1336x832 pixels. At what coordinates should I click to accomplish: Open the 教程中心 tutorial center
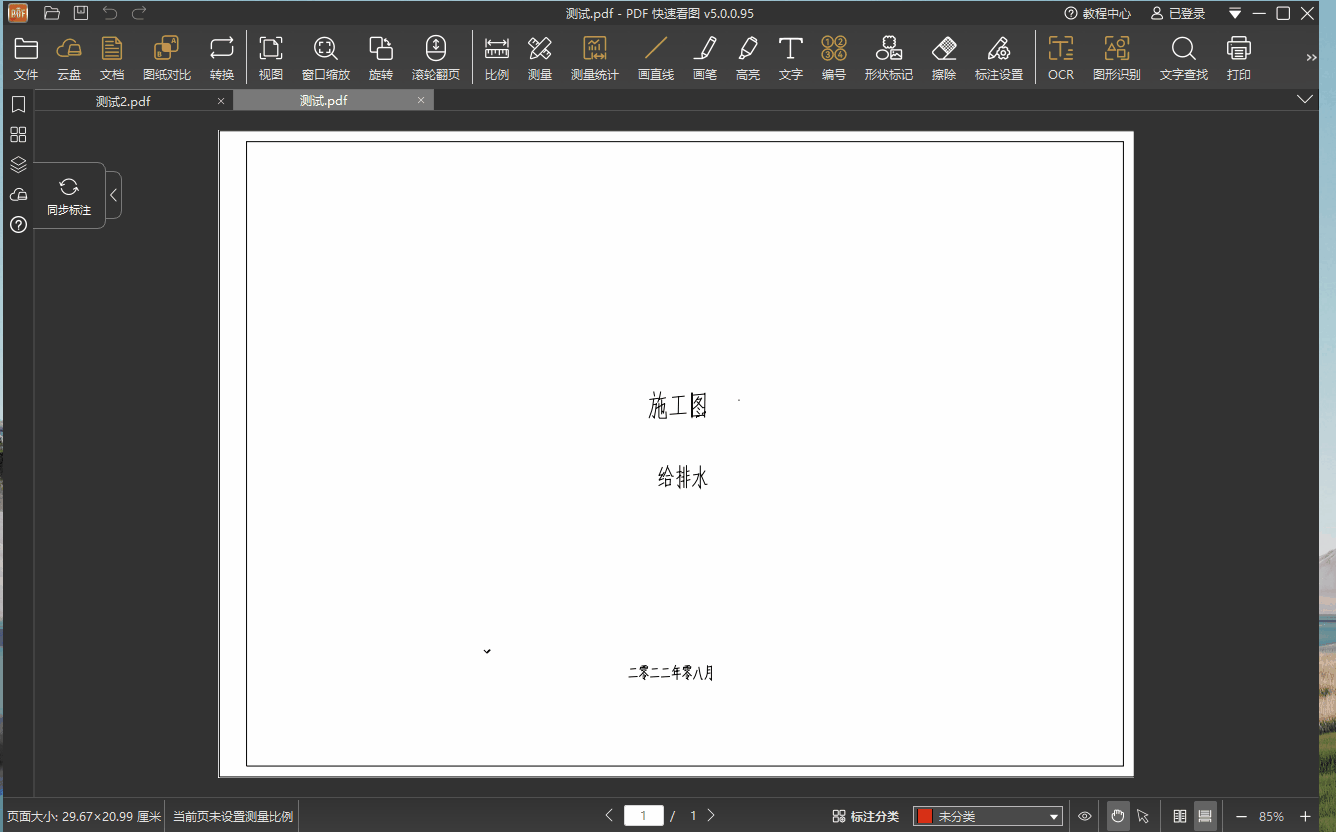click(x=1098, y=13)
